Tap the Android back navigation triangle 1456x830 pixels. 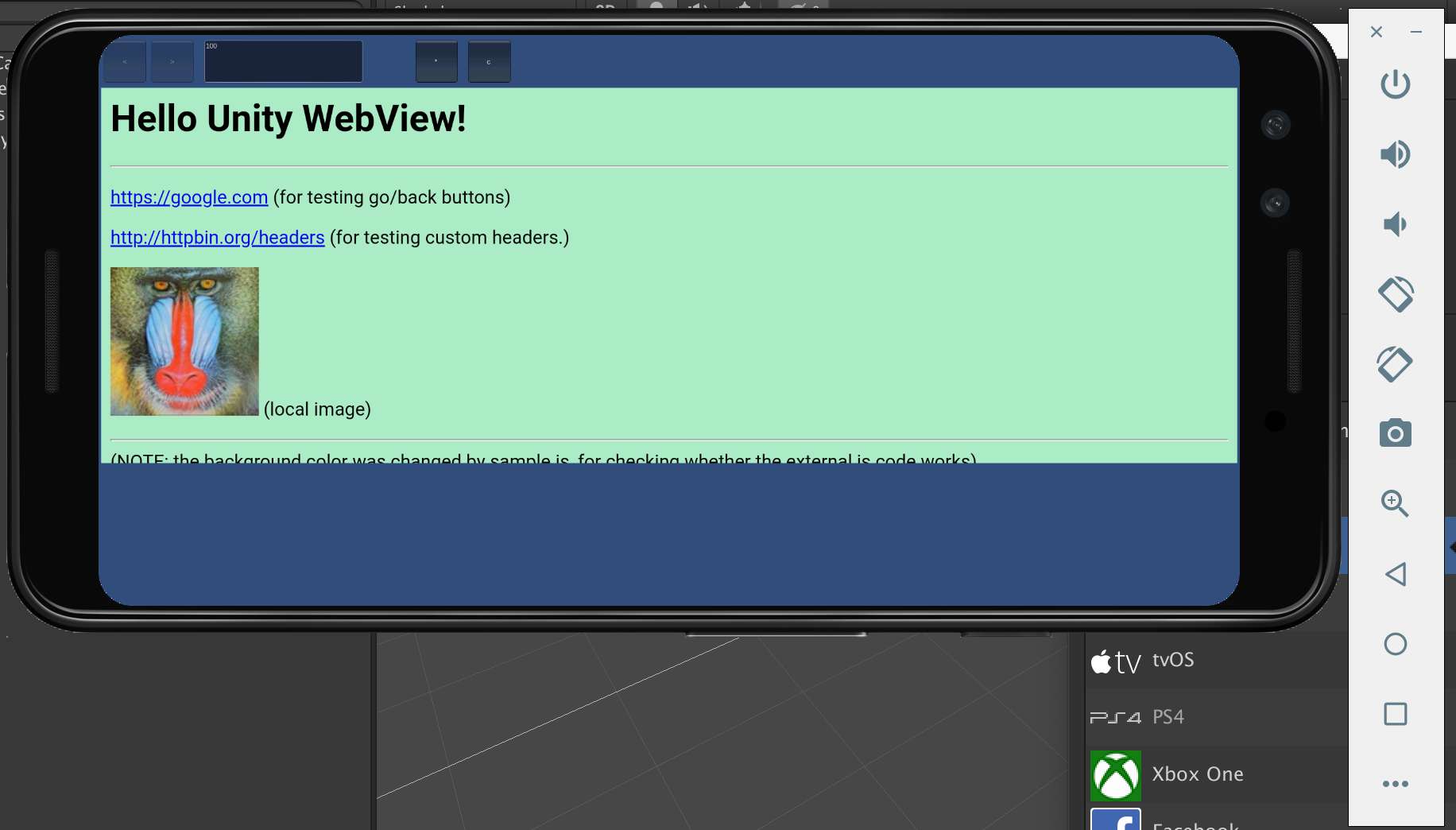(1396, 574)
